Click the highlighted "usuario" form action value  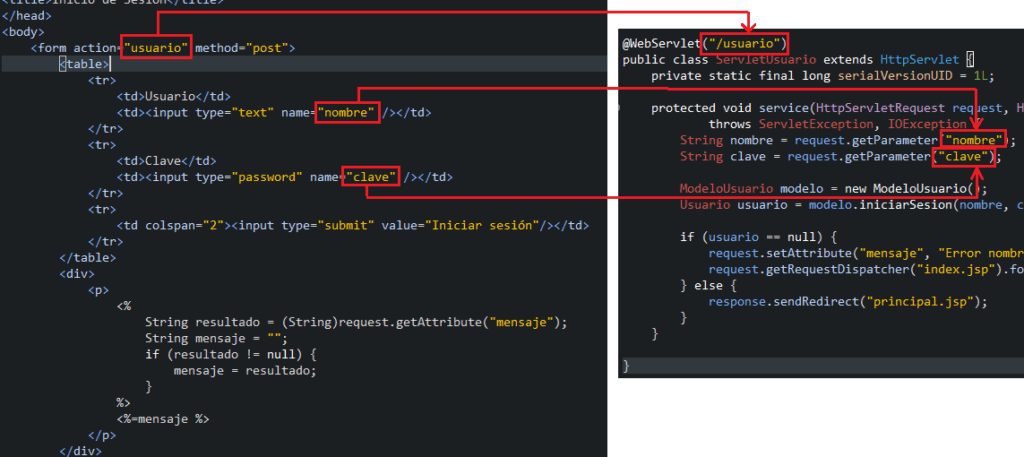tap(156, 48)
